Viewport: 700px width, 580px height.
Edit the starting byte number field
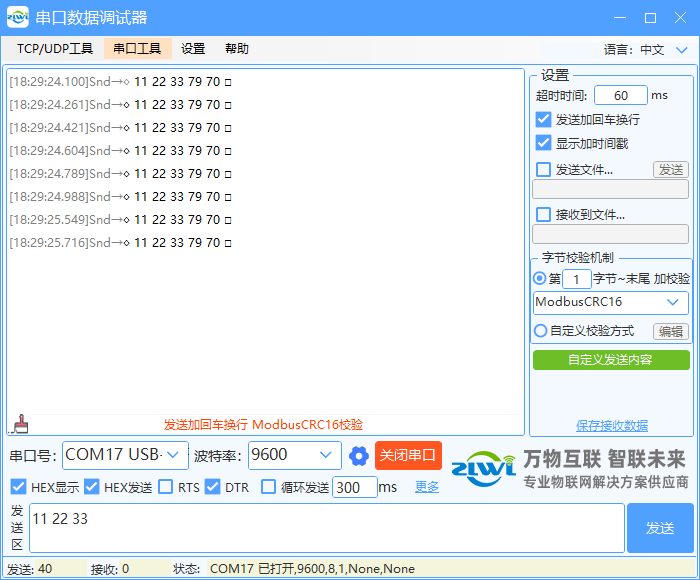[x=576, y=280]
